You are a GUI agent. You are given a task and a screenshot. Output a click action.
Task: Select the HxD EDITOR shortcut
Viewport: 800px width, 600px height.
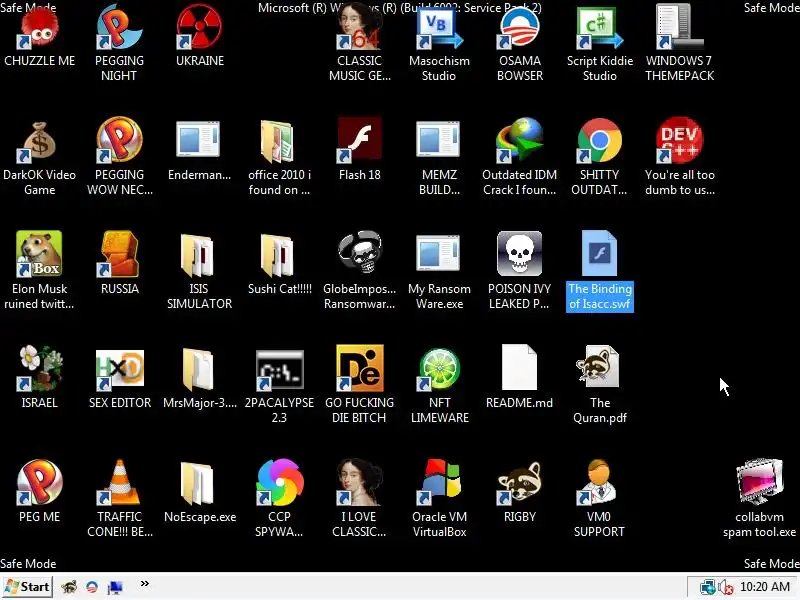point(119,369)
